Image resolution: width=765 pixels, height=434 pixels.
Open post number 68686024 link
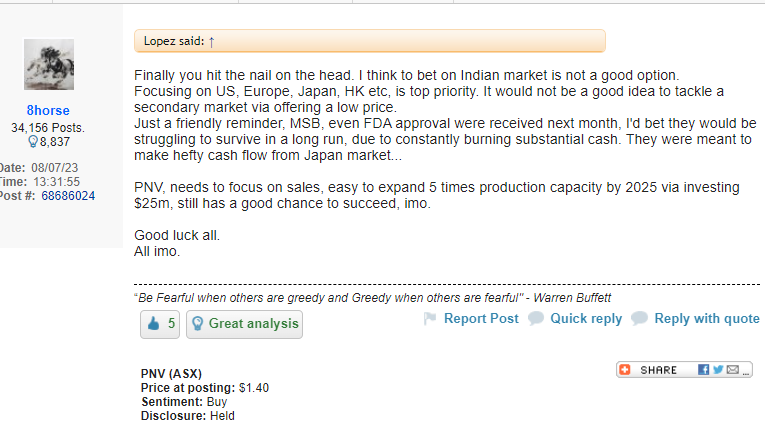(x=68, y=196)
